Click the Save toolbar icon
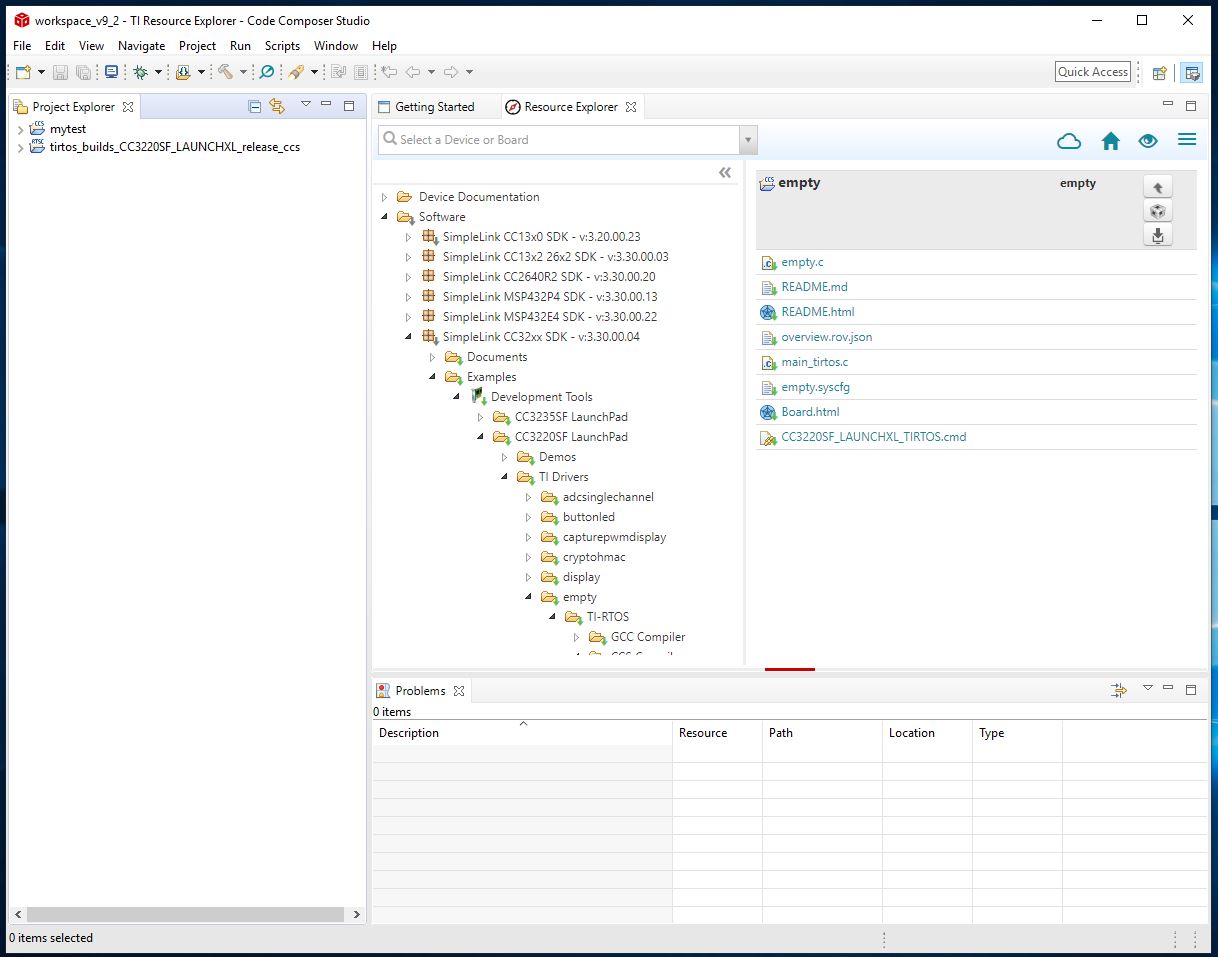This screenshot has height=957, width=1218. [60, 72]
